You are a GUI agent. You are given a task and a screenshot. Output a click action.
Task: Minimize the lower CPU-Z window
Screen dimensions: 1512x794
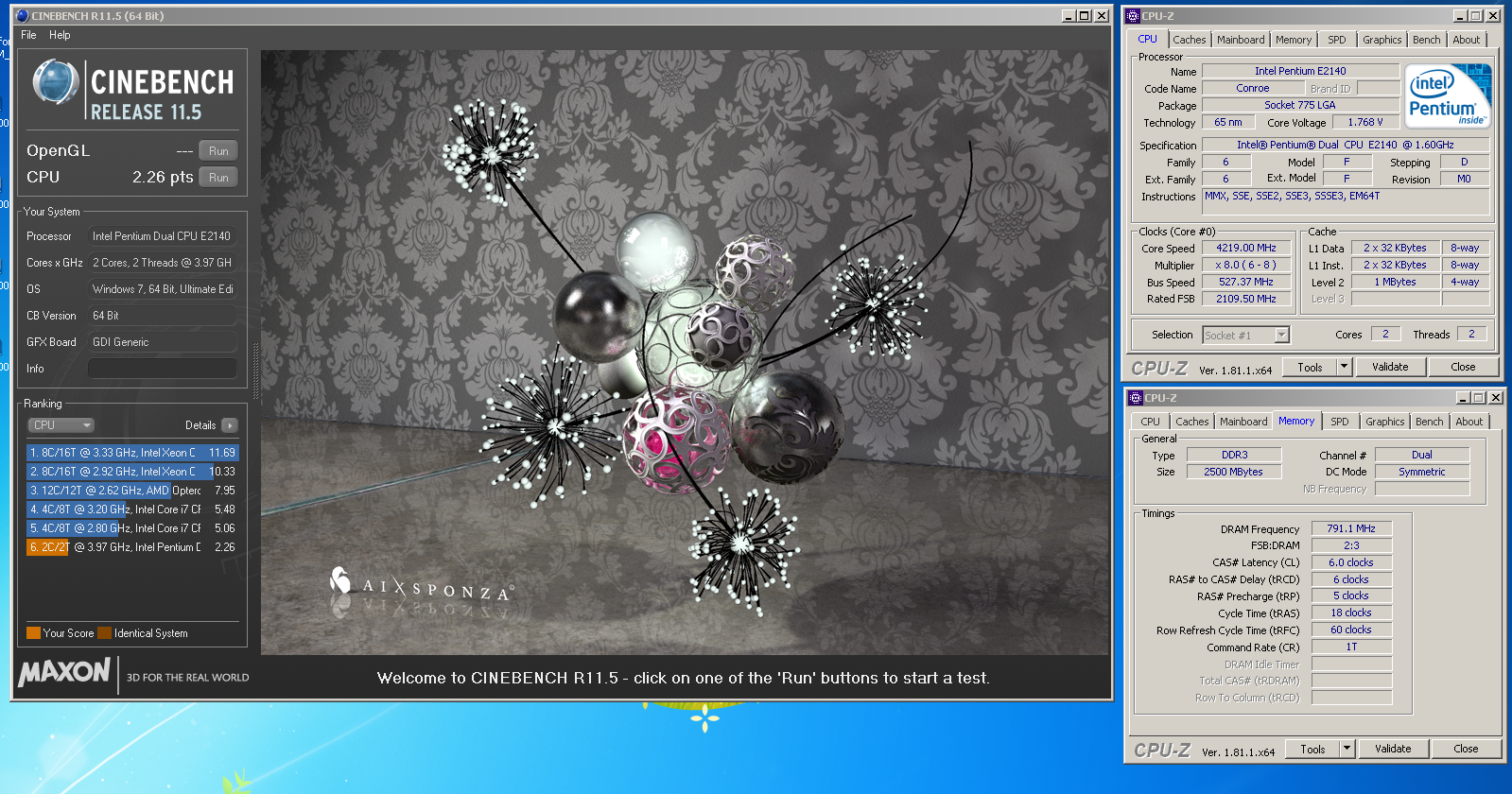pos(1463,398)
